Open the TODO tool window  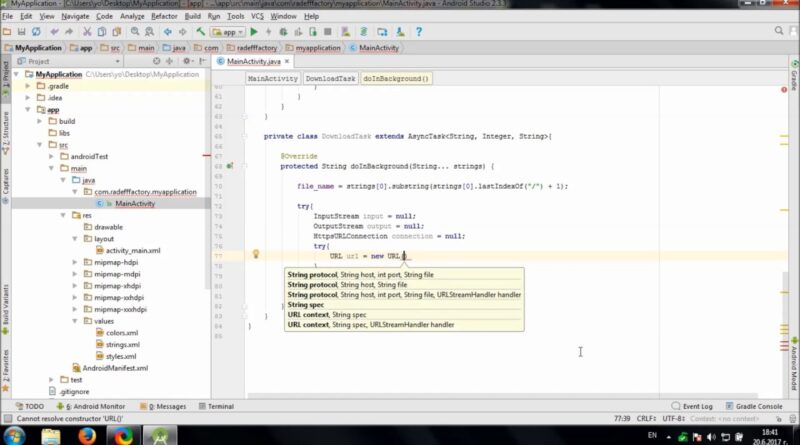[30, 406]
